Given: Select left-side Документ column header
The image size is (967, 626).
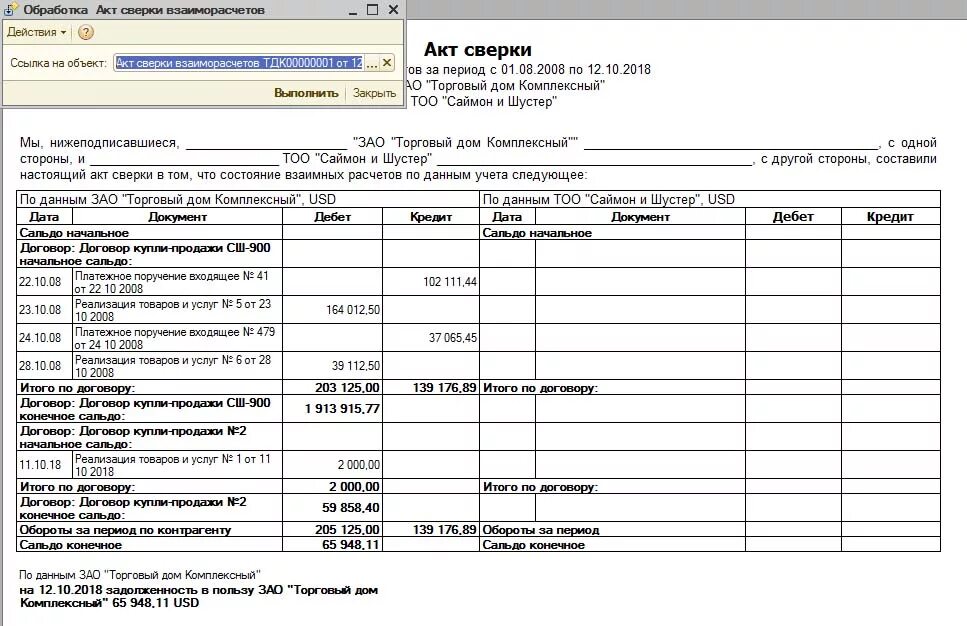Looking at the screenshot, I should pos(178,217).
